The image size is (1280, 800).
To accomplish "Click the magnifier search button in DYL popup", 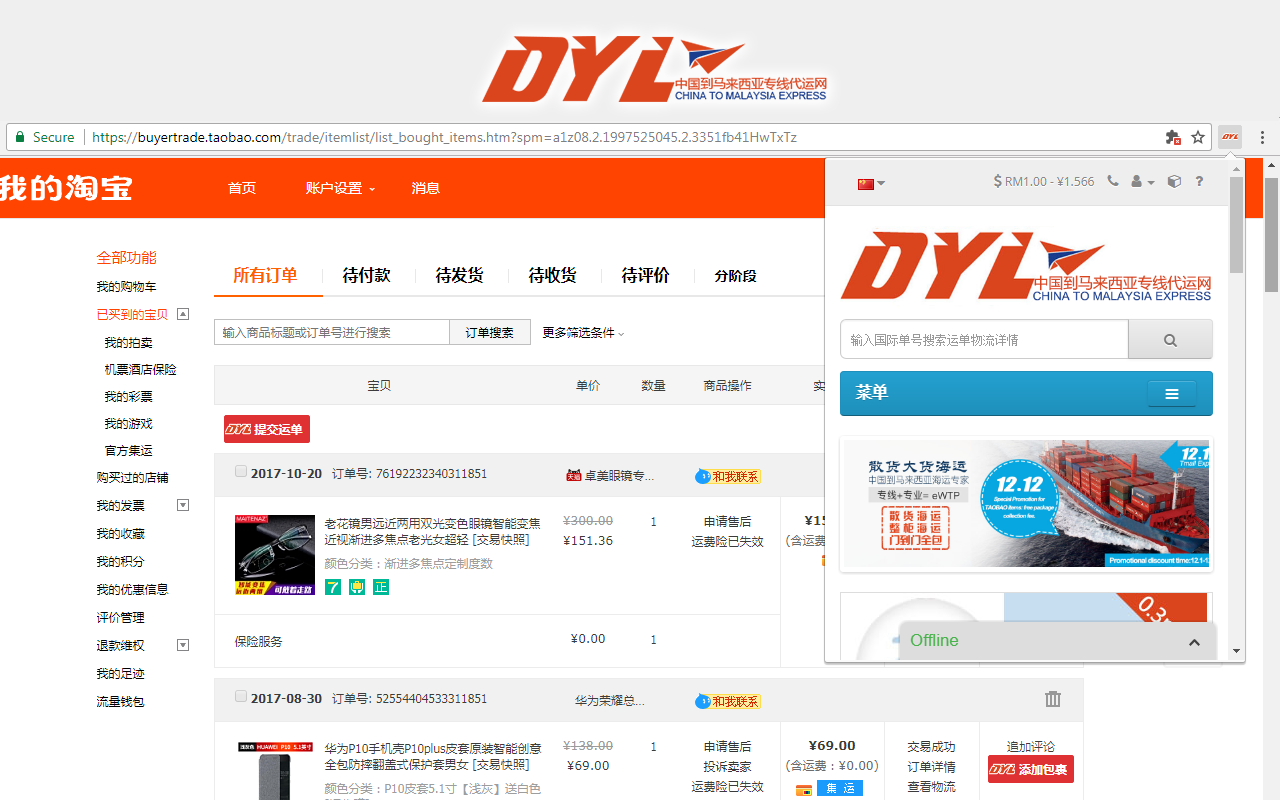I will tap(1170, 340).
